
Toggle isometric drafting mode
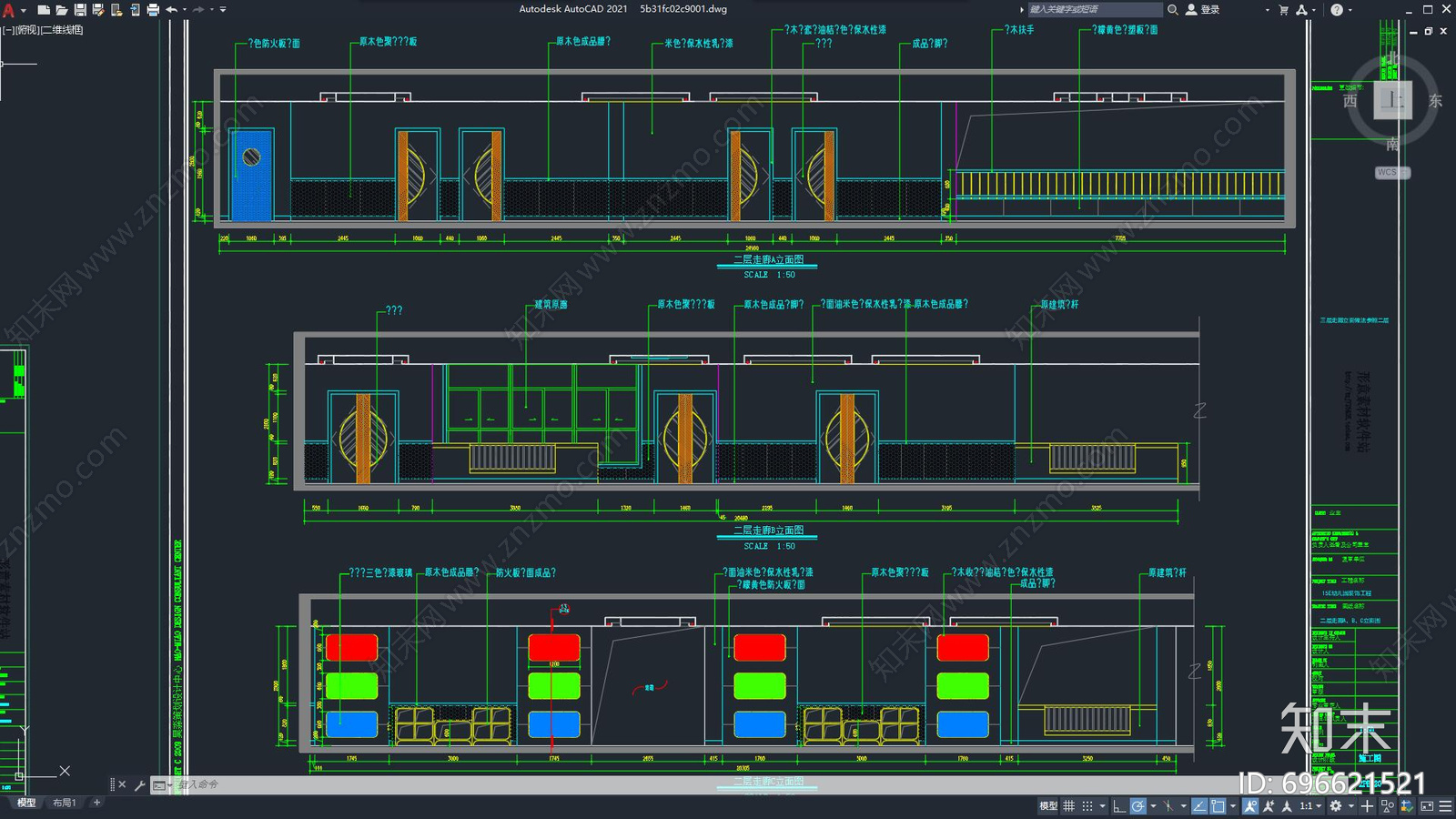pos(1168,806)
